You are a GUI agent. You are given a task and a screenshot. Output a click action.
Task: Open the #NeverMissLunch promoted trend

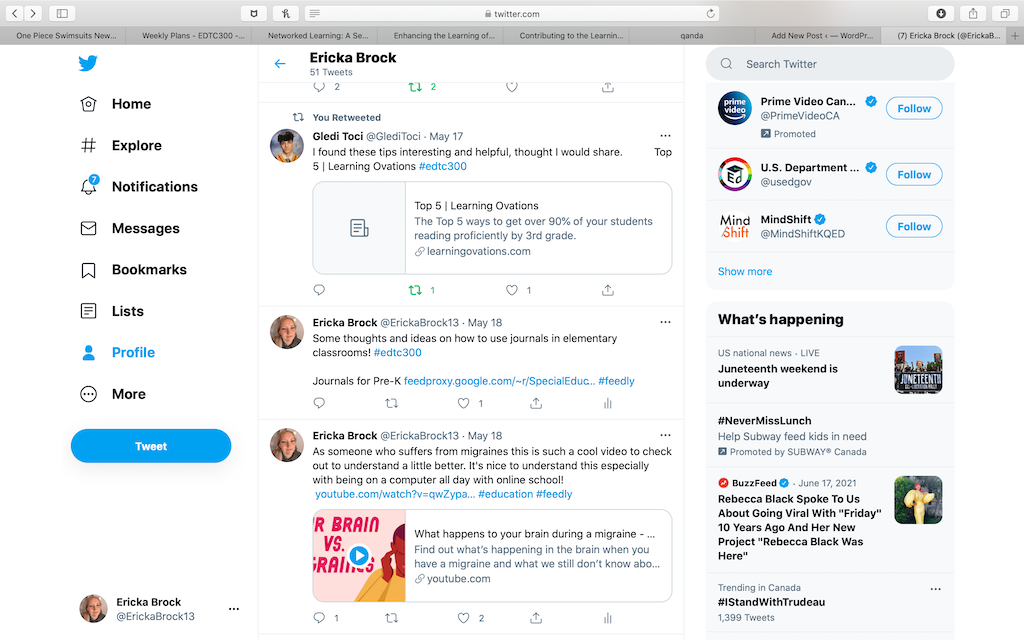(x=829, y=436)
